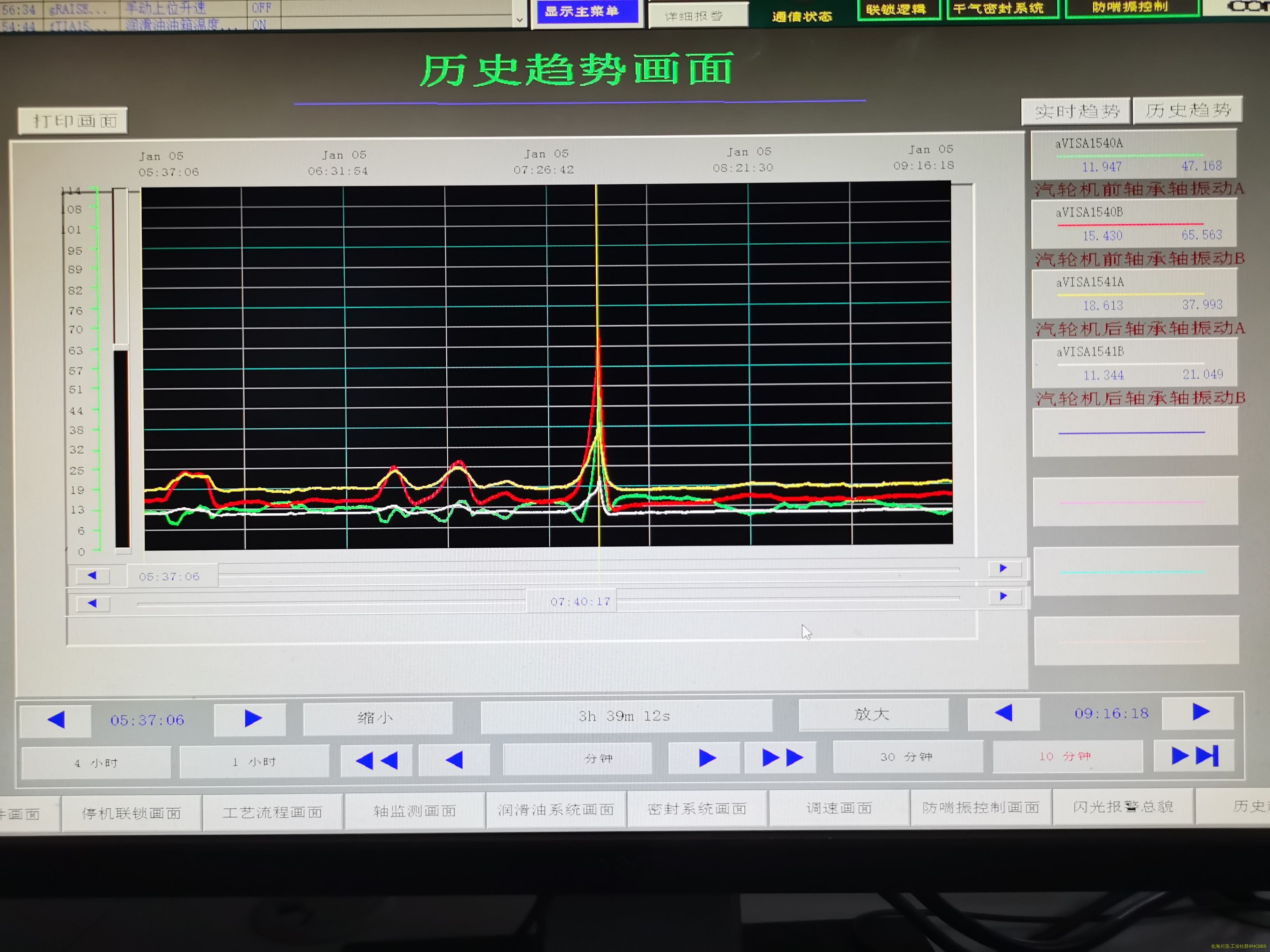Set time span to 30 分钟
The width and height of the screenshot is (1270, 952).
908,757
